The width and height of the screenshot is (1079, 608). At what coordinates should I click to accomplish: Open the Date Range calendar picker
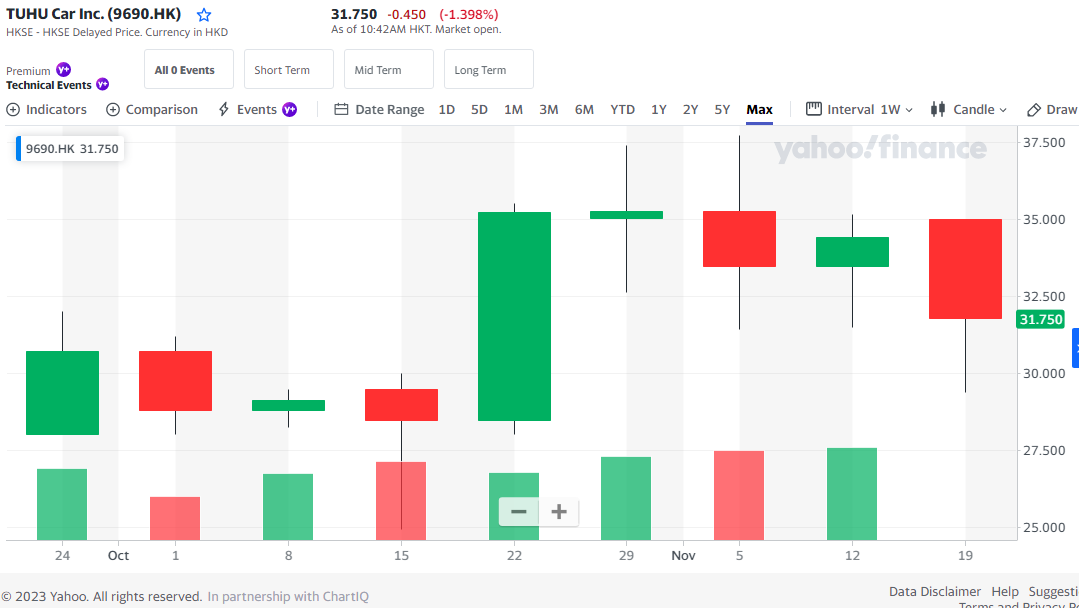[379, 109]
